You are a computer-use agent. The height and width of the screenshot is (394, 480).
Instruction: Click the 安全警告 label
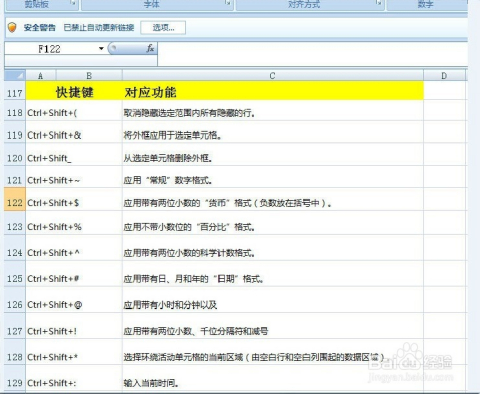pyautogui.click(x=40, y=28)
